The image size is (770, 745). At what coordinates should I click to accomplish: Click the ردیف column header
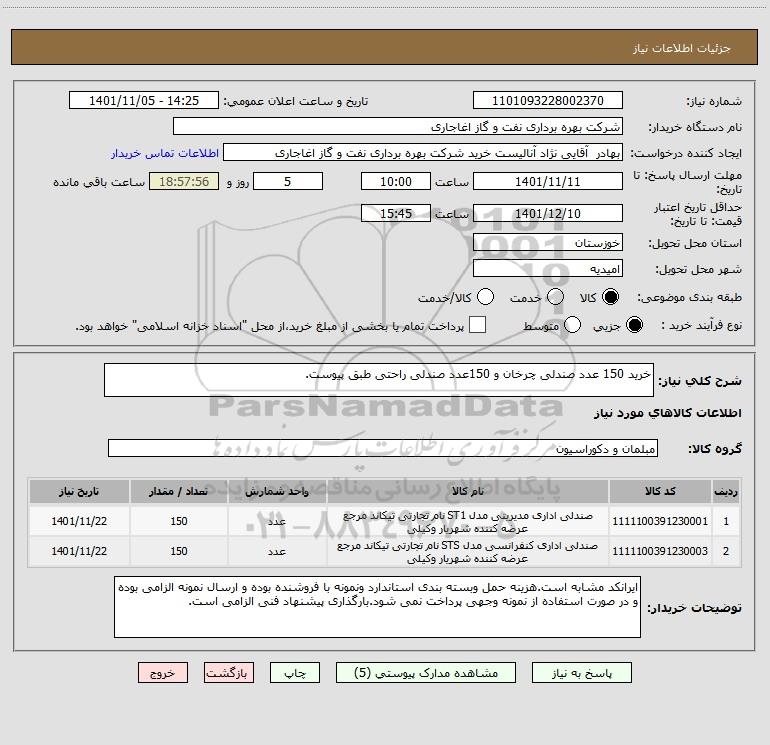click(x=726, y=492)
